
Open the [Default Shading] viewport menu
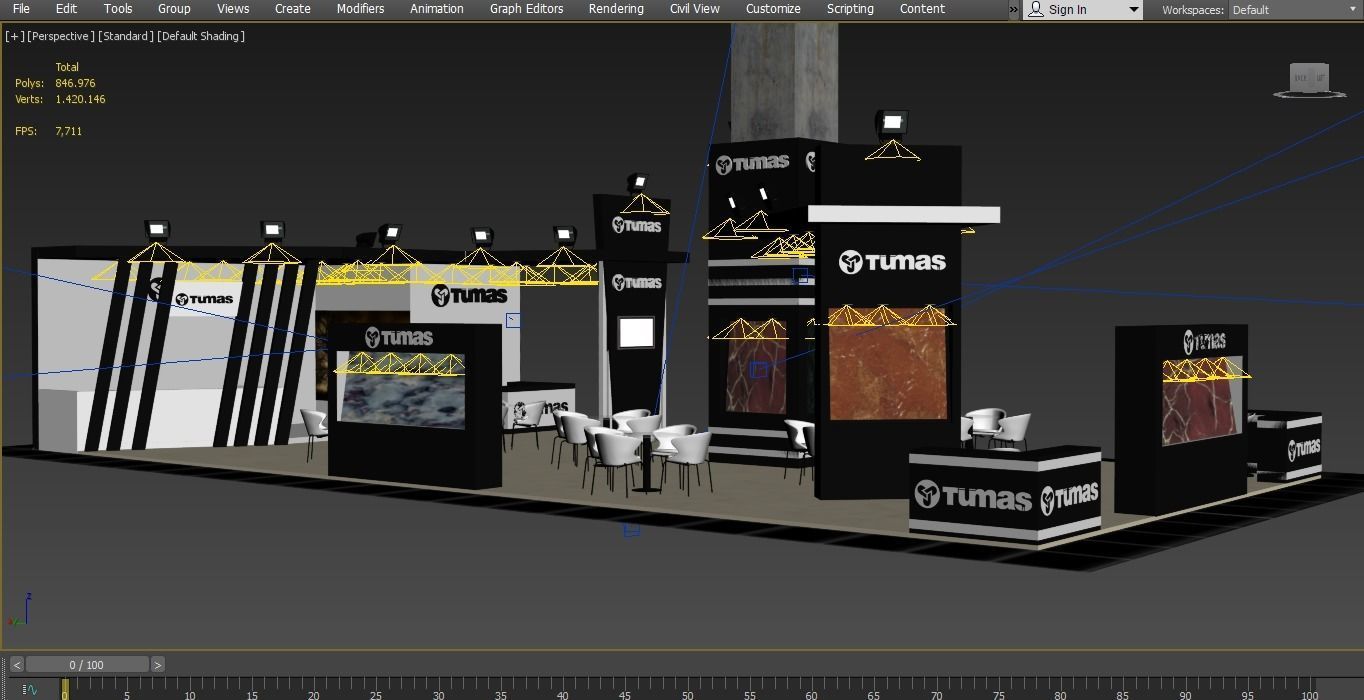pos(201,36)
